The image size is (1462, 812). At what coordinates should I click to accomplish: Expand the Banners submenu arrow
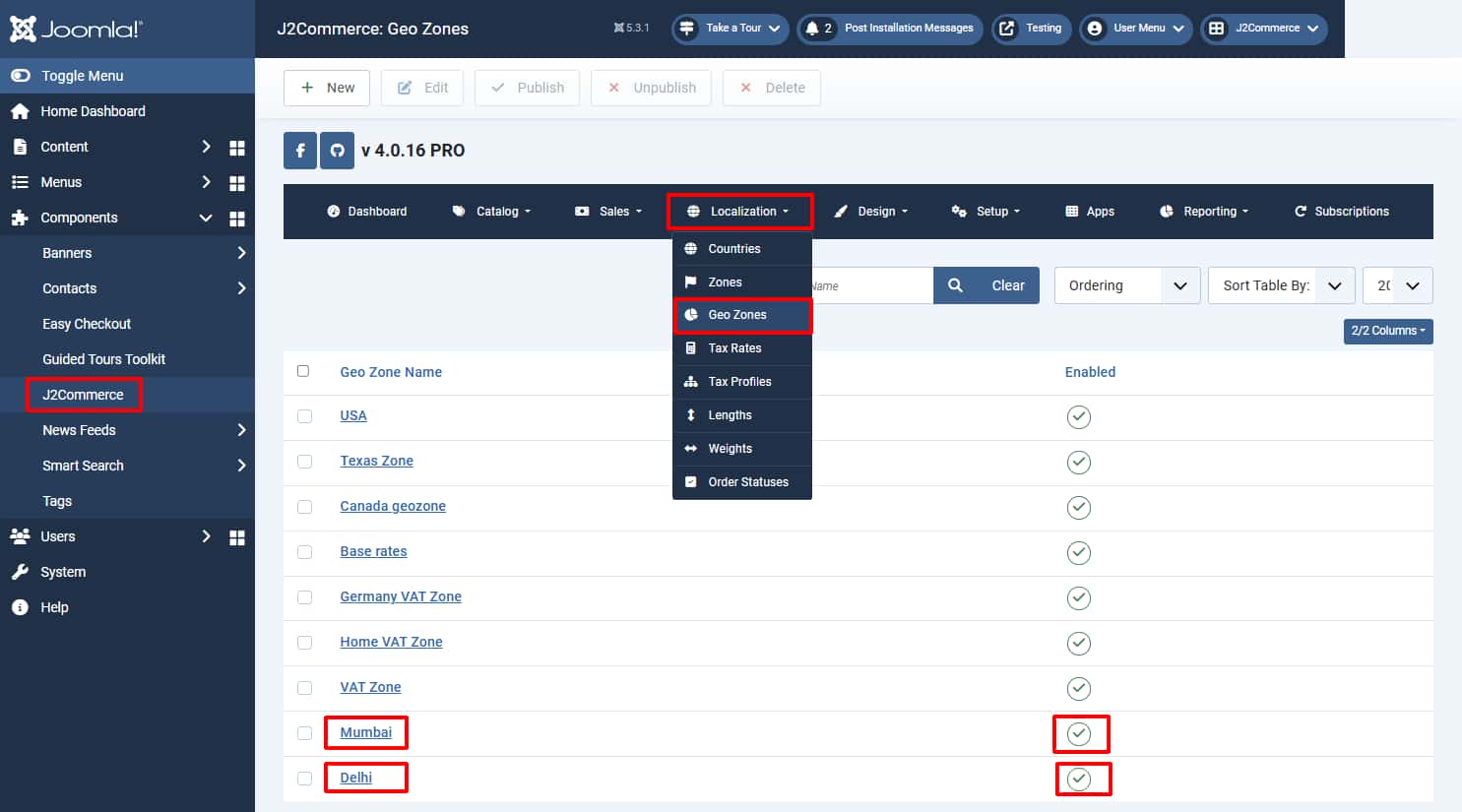click(241, 253)
